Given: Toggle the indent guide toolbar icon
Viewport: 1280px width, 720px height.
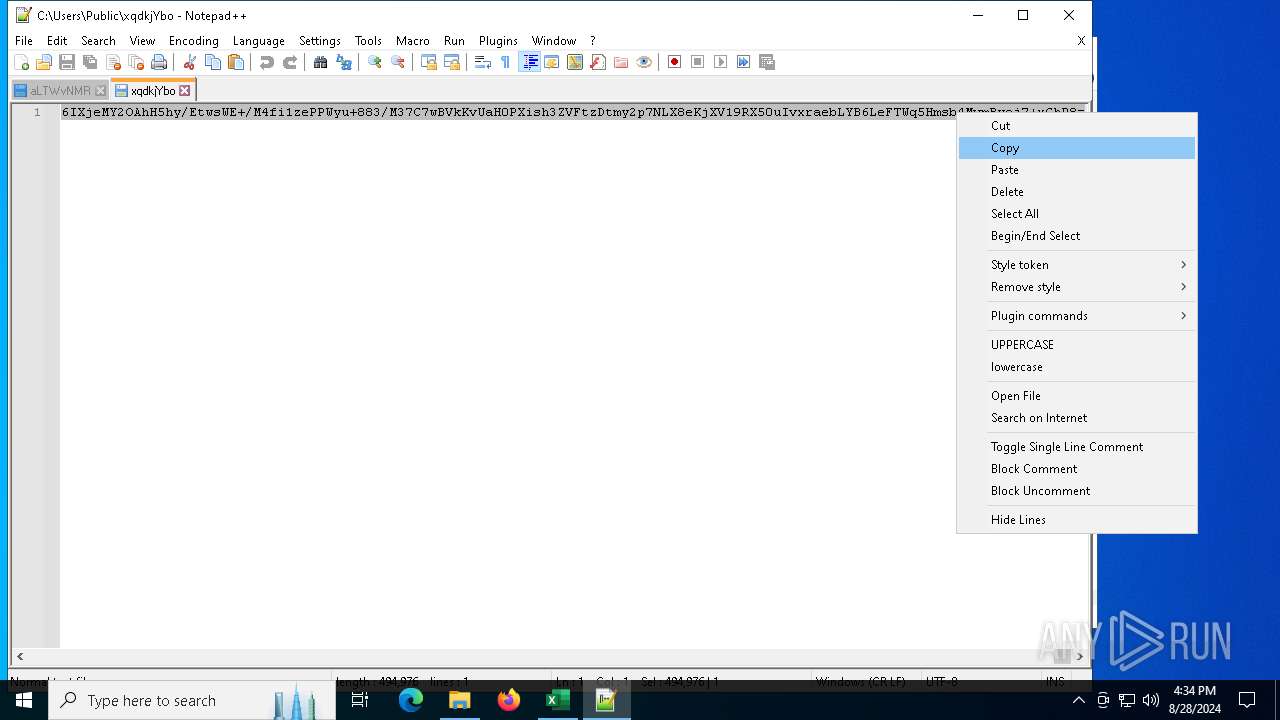Looking at the screenshot, I should tap(529, 62).
